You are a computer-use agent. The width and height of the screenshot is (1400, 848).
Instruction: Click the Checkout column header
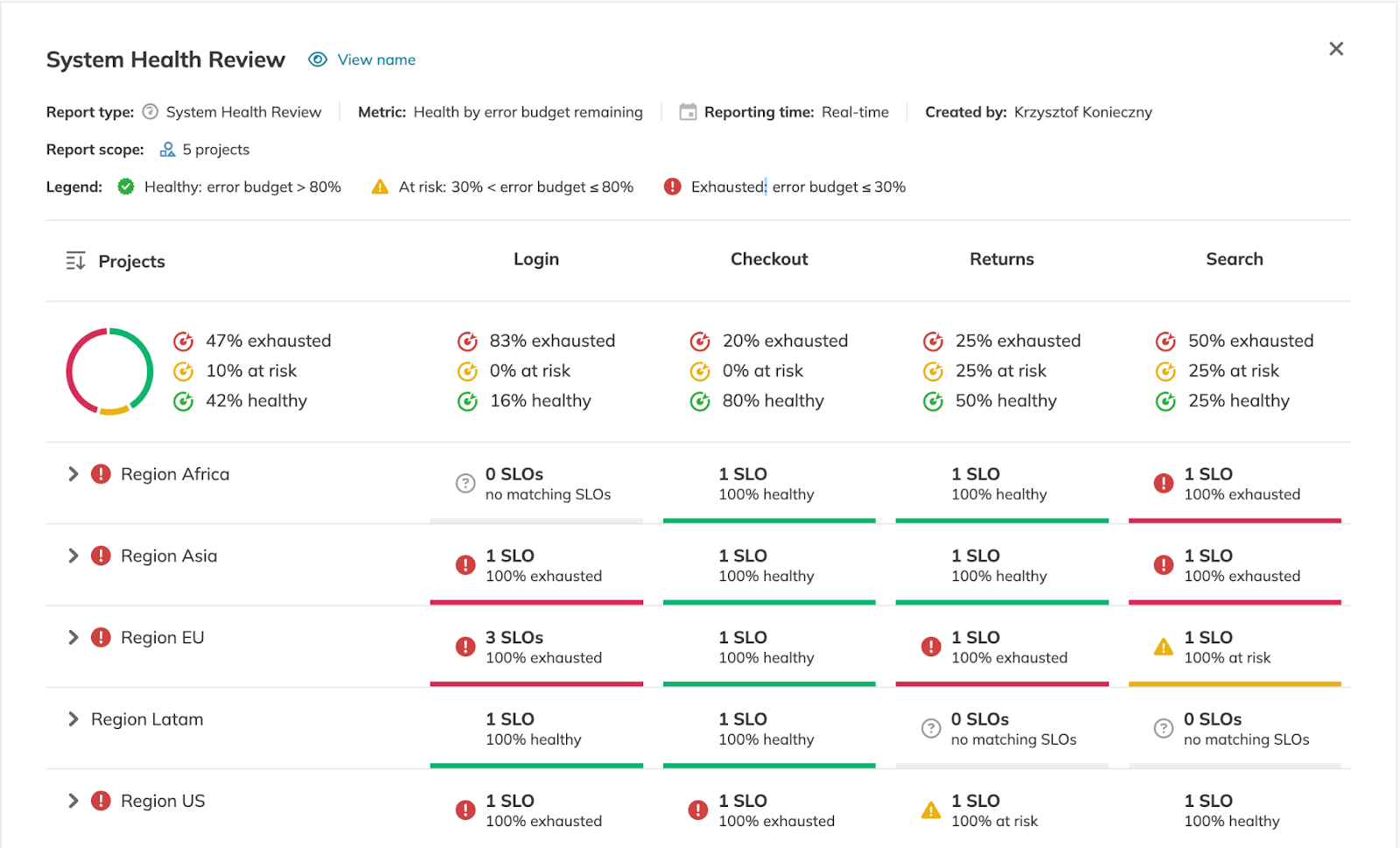coord(769,259)
